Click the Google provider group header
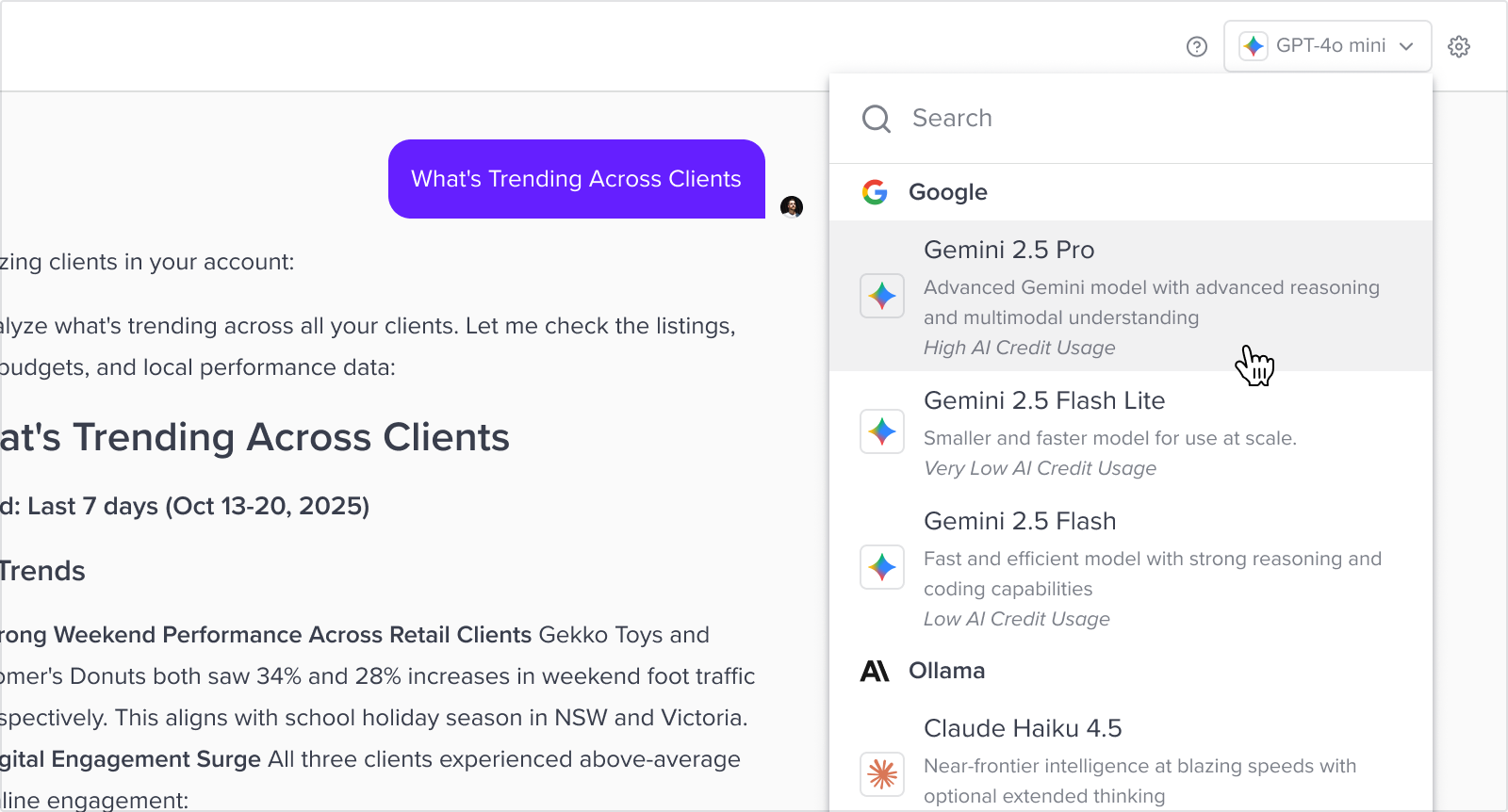This screenshot has height=812, width=1508. click(1131, 192)
